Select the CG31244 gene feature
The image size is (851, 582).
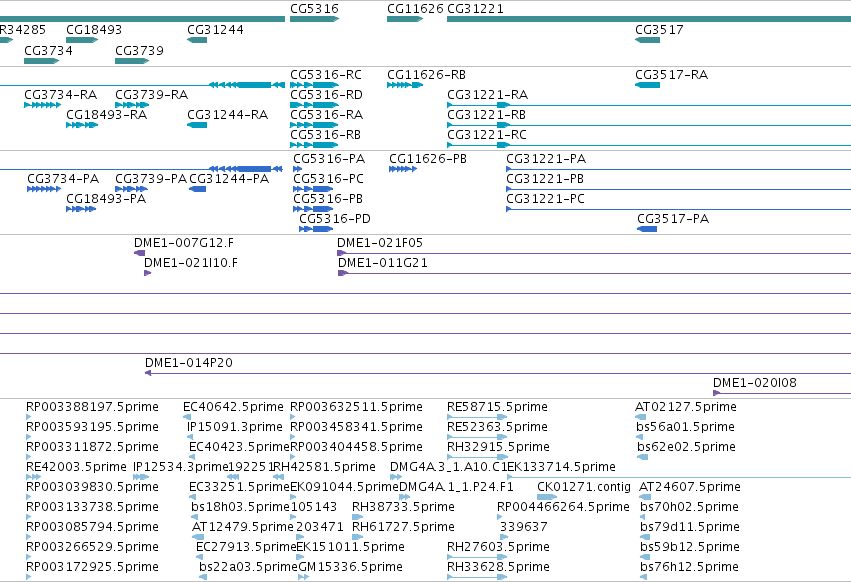pyautogui.click(x=197, y=40)
